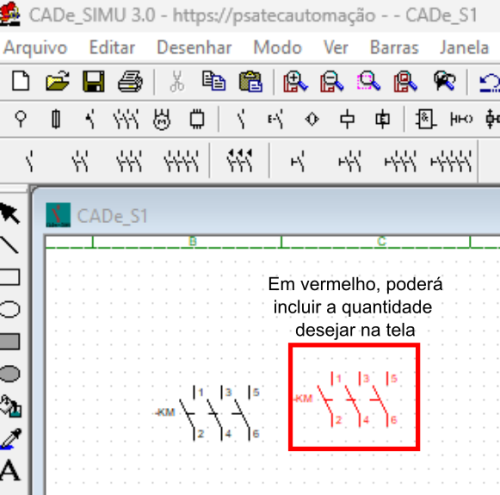This screenshot has height=495, width=500.
Task: Select the single-pole contact symbol
Action: point(30,161)
